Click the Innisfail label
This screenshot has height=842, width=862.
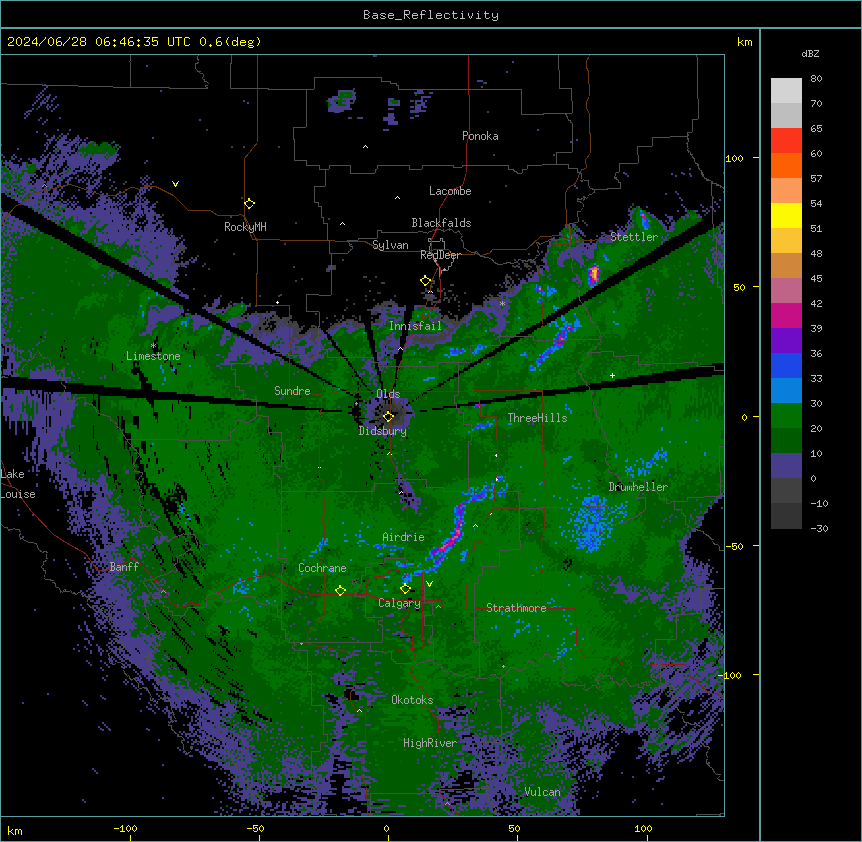(415, 326)
